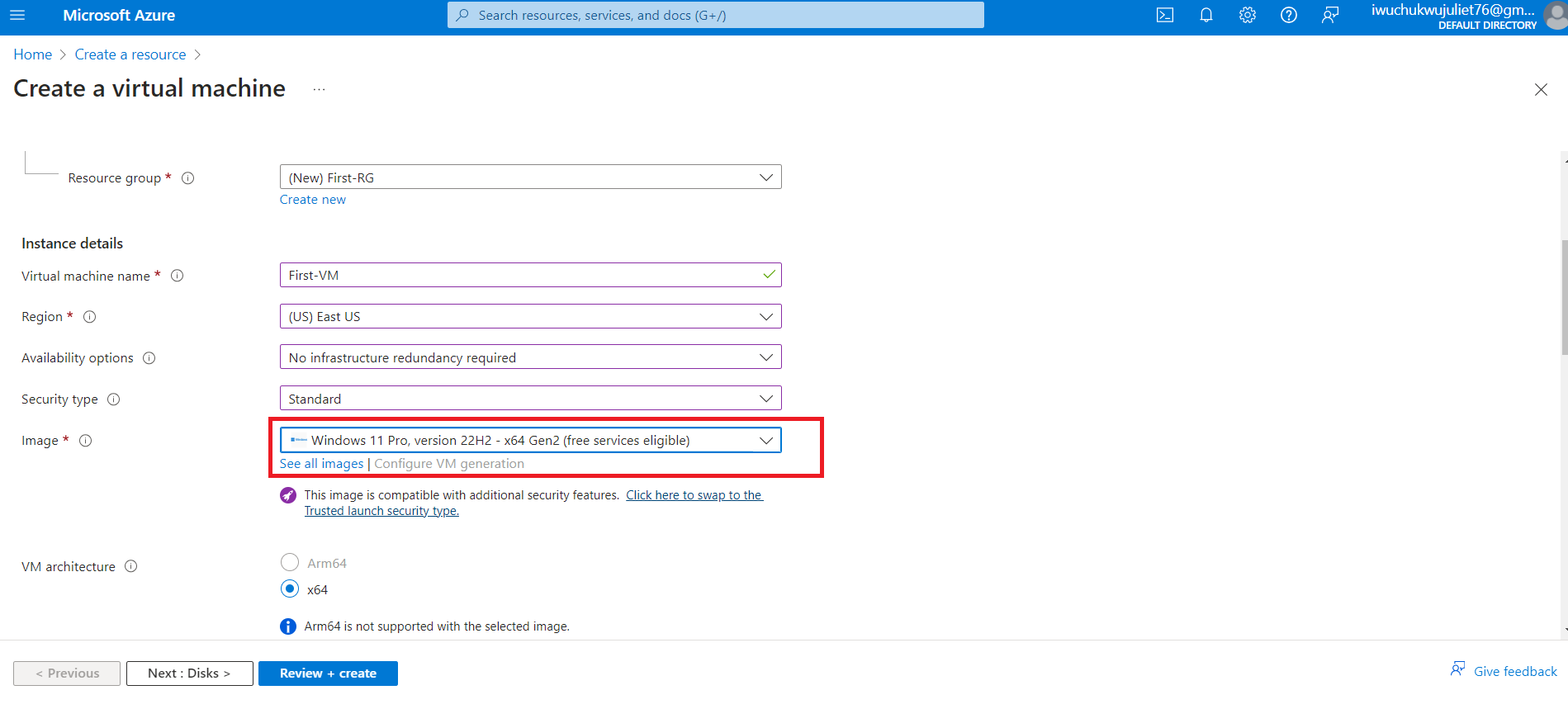Select the Arm64 architecture radio button
Image resolution: width=1568 pixels, height=709 pixels.
(x=290, y=563)
